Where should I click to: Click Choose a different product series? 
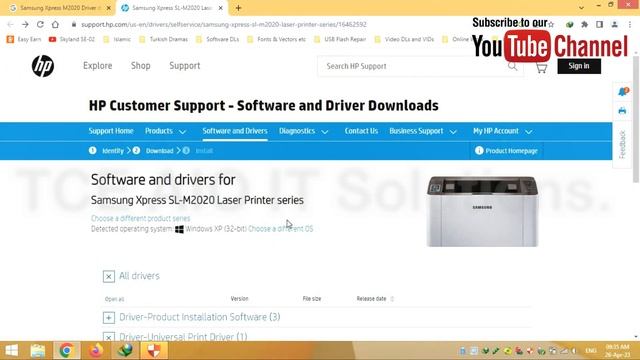click(x=140, y=218)
